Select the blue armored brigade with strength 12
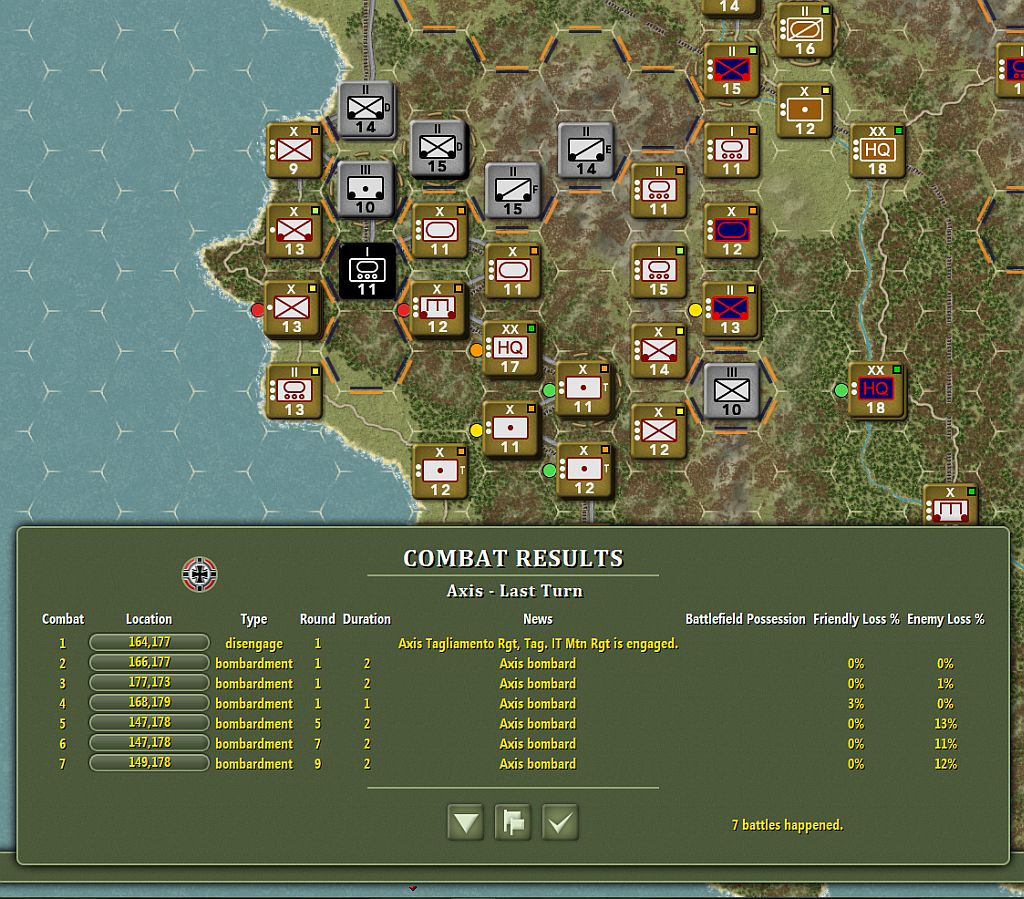 tap(731, 230)
